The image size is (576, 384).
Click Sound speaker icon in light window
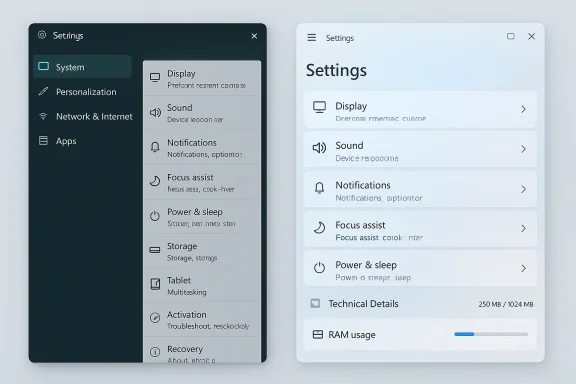[319, 148]
